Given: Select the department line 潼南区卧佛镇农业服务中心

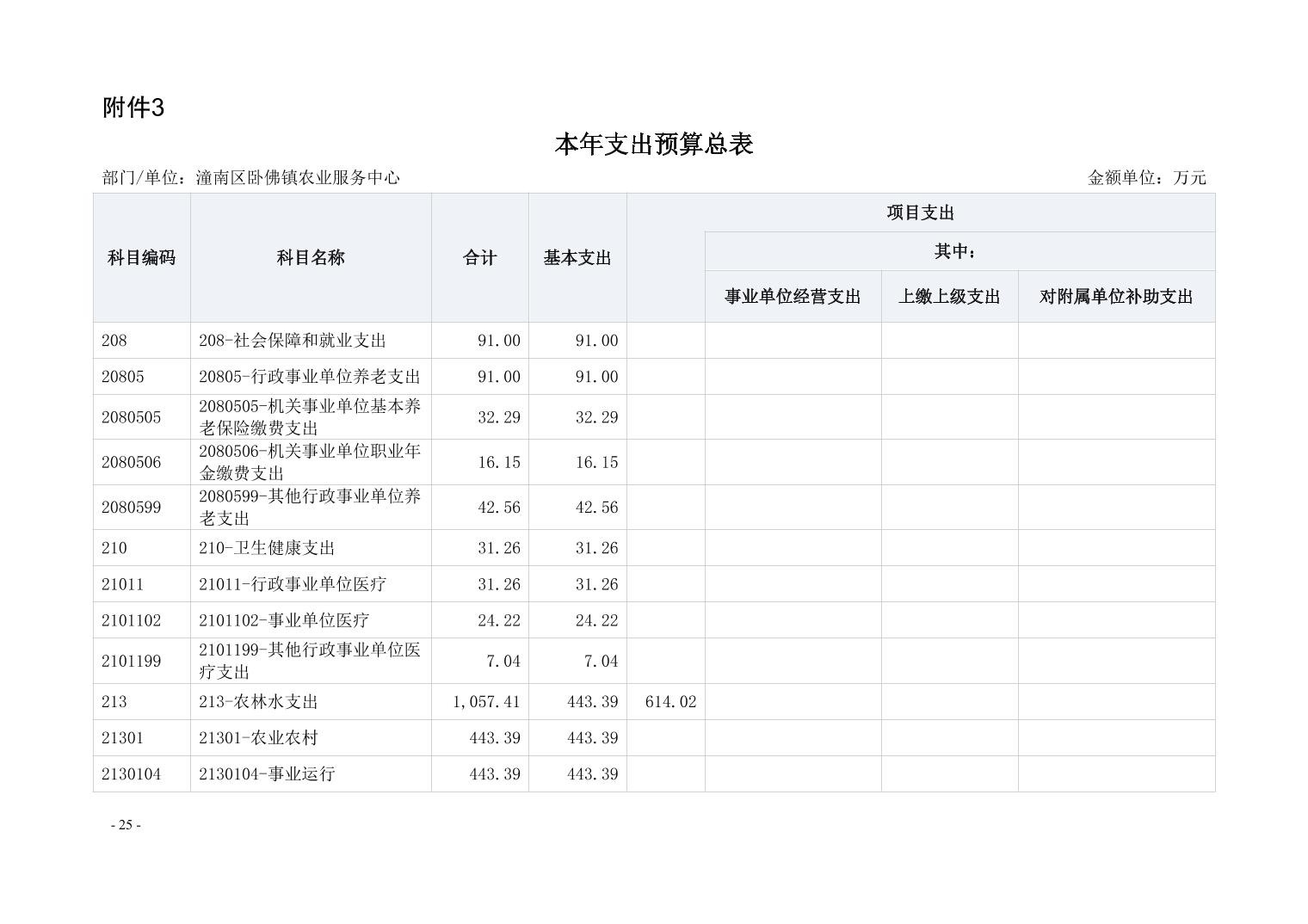Looking at the screenshot, I should pos(298,177).
